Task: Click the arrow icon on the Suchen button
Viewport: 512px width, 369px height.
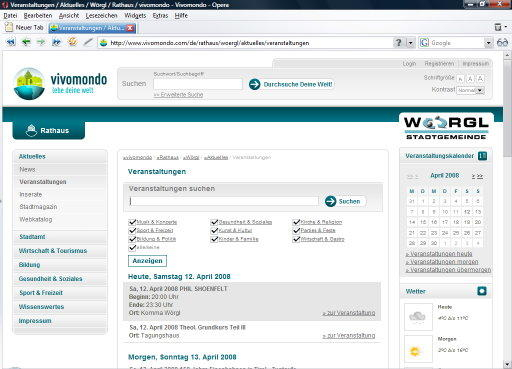Action: [x=331, y=201]
